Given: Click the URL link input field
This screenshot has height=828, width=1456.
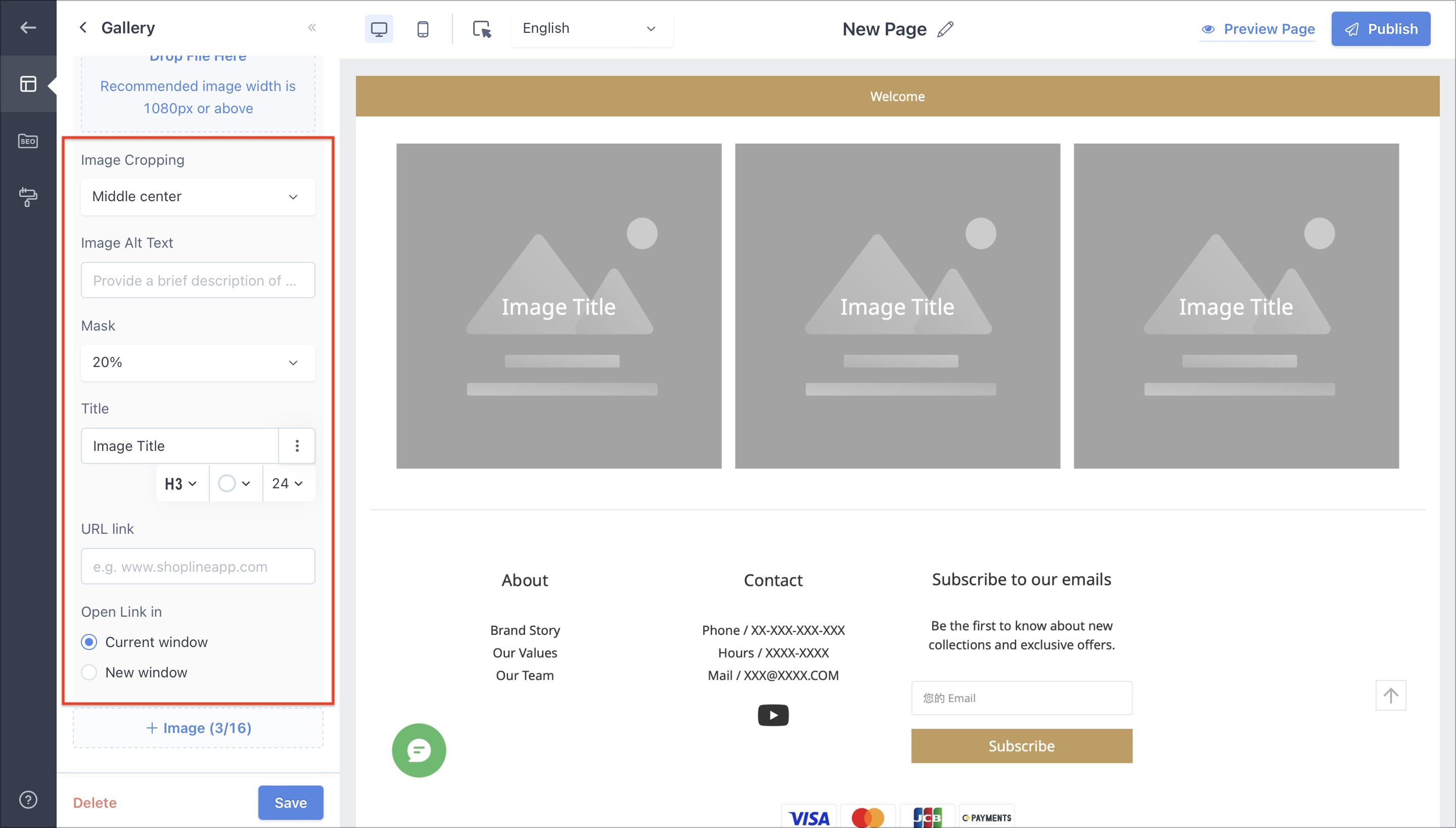Looking at the screenshot, I should point(198,566).
